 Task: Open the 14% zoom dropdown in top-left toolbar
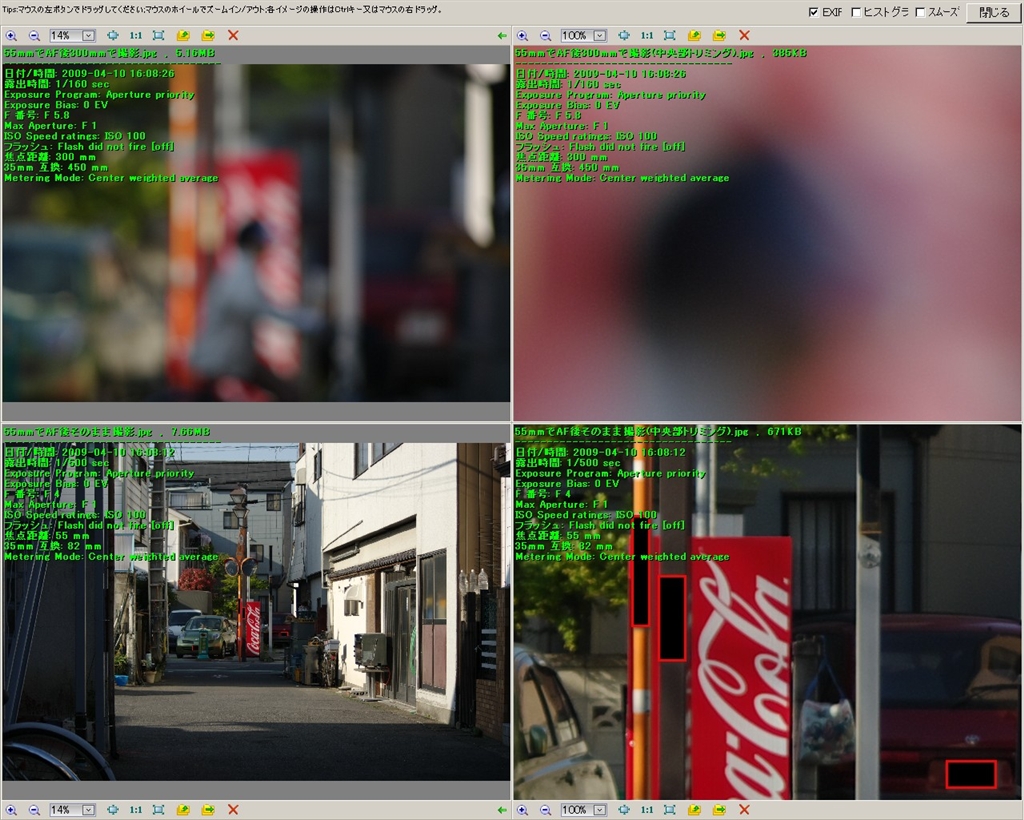click(x=88, y=35)
